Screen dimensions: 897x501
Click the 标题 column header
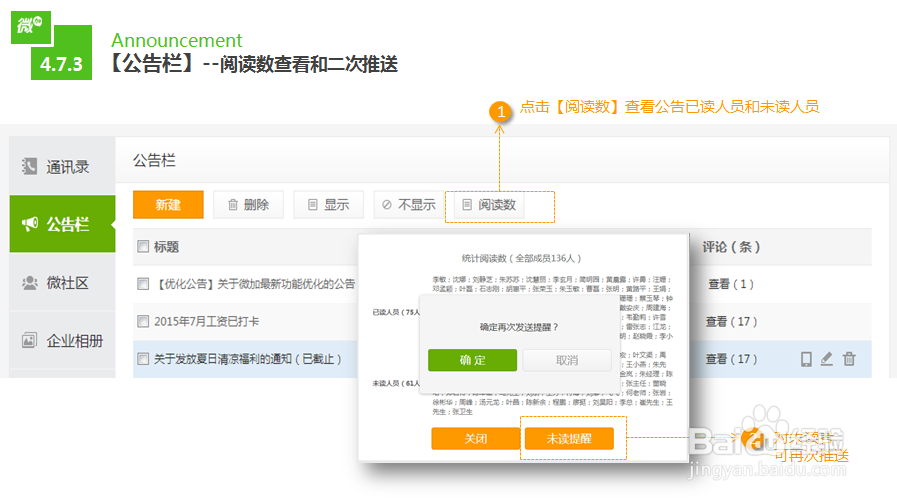[x=166, y=246]
